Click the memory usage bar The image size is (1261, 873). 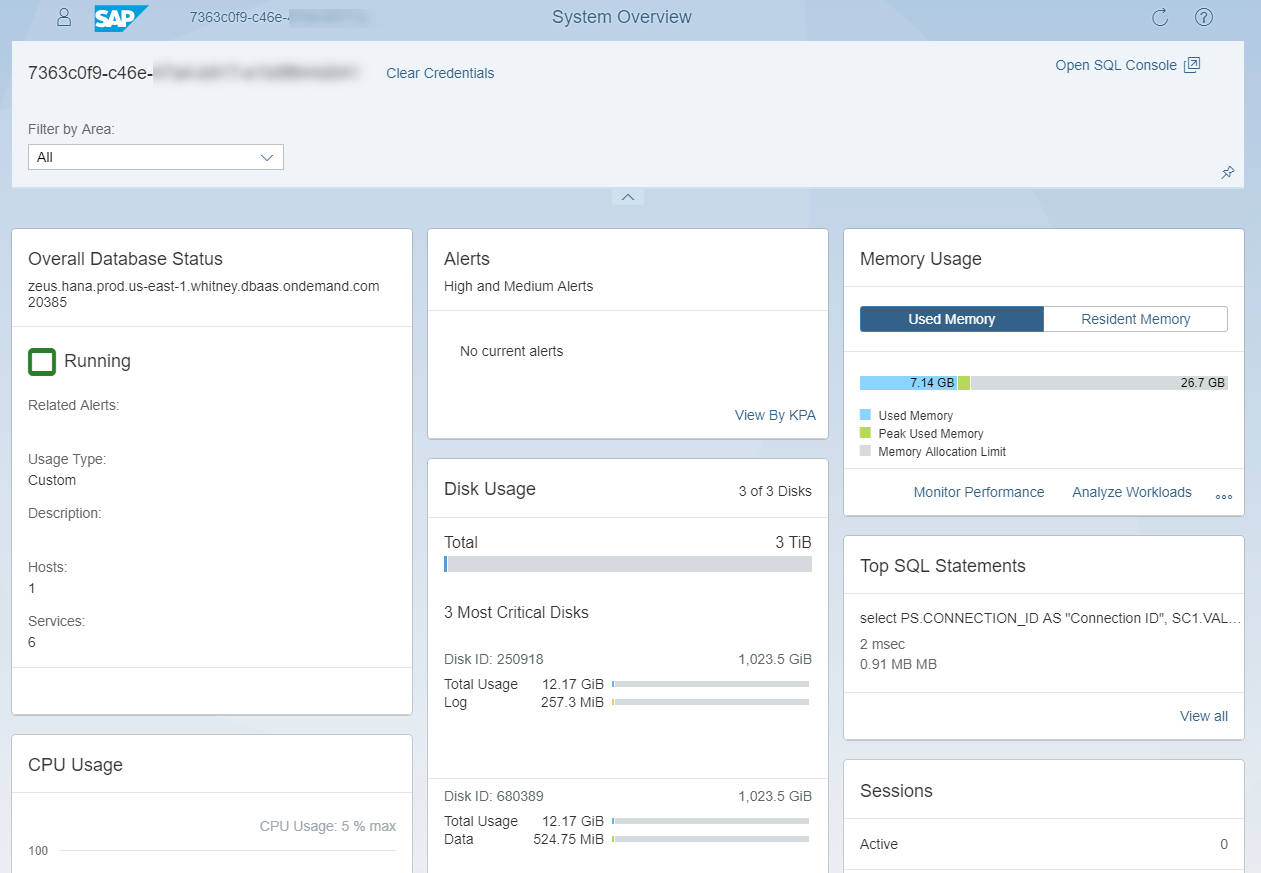(x=1044, y=383)
